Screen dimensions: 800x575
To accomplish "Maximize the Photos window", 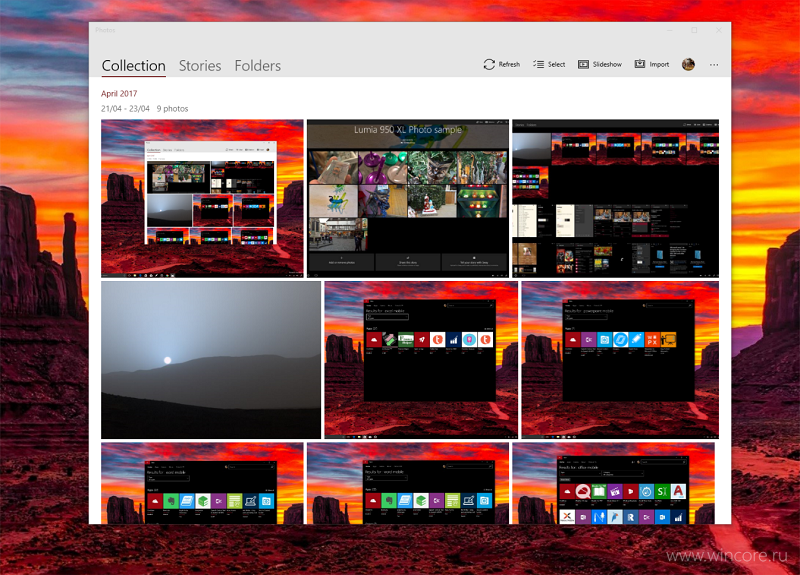I will point(694,31).
